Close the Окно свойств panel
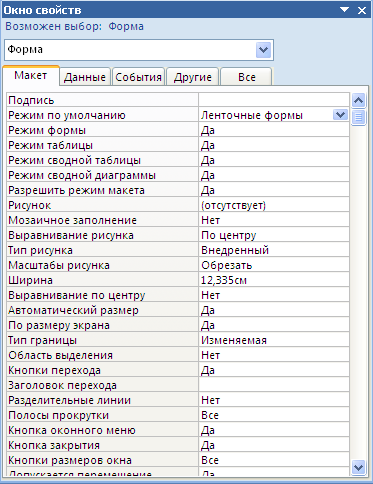The width and height of the screenshot is (373, 484). [362, 10]
